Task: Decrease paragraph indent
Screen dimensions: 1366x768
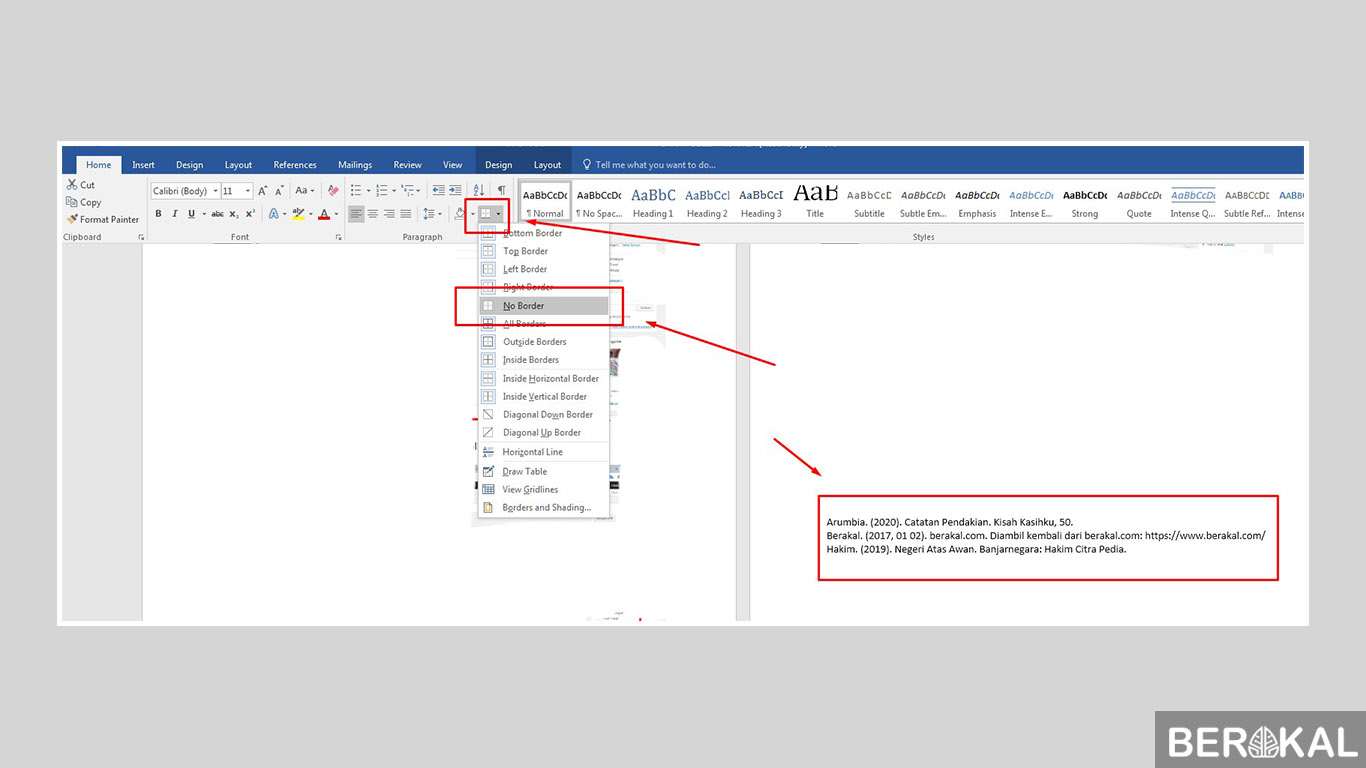Action: pos(438,190)
